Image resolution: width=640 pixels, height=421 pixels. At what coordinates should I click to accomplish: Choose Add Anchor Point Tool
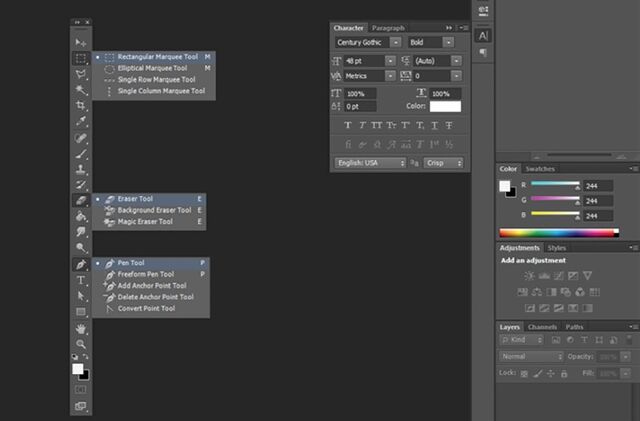pyautogui.click(x=151, y=286)
